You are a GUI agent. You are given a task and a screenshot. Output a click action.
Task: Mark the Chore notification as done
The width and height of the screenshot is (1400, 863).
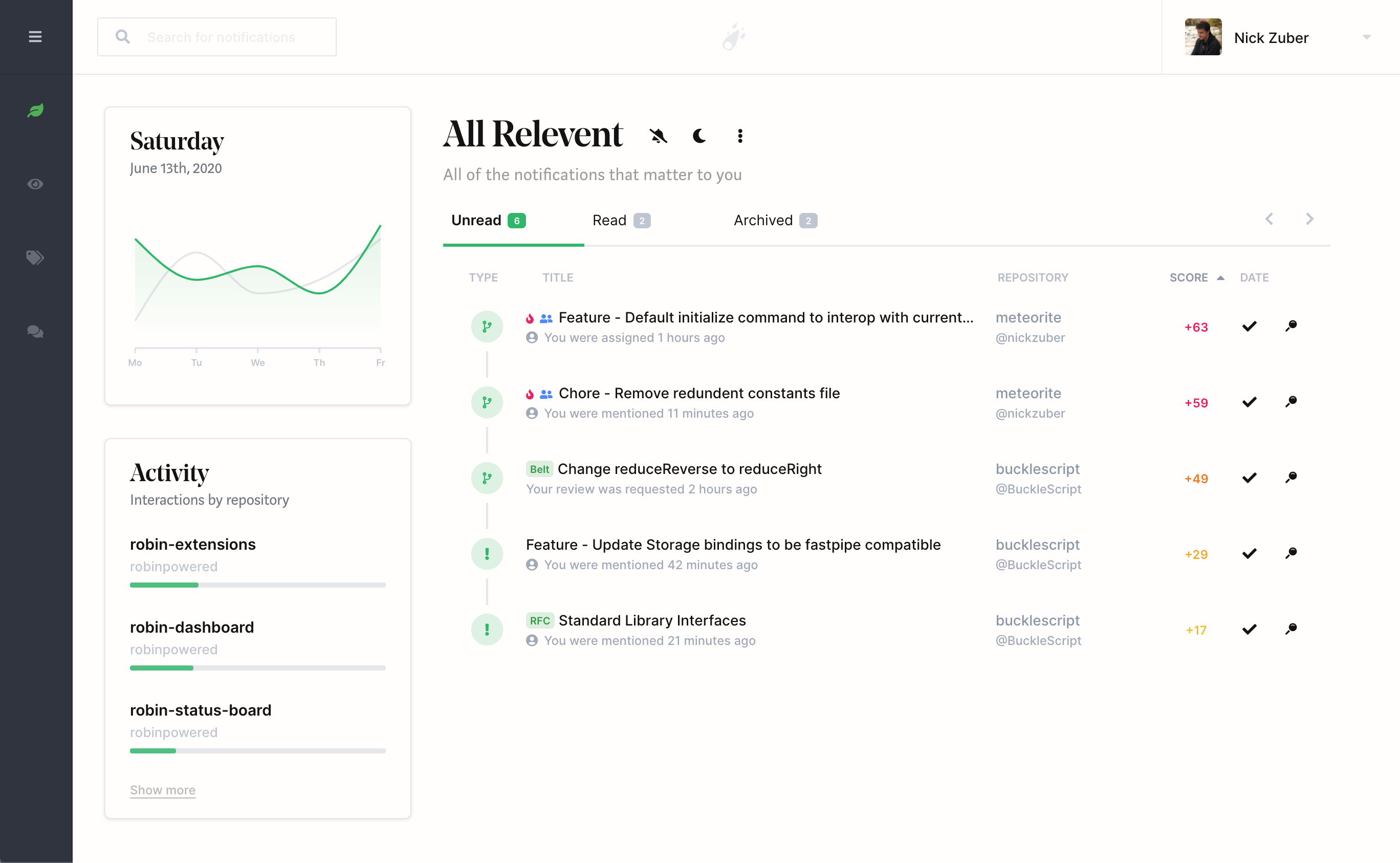point(1249,402)
